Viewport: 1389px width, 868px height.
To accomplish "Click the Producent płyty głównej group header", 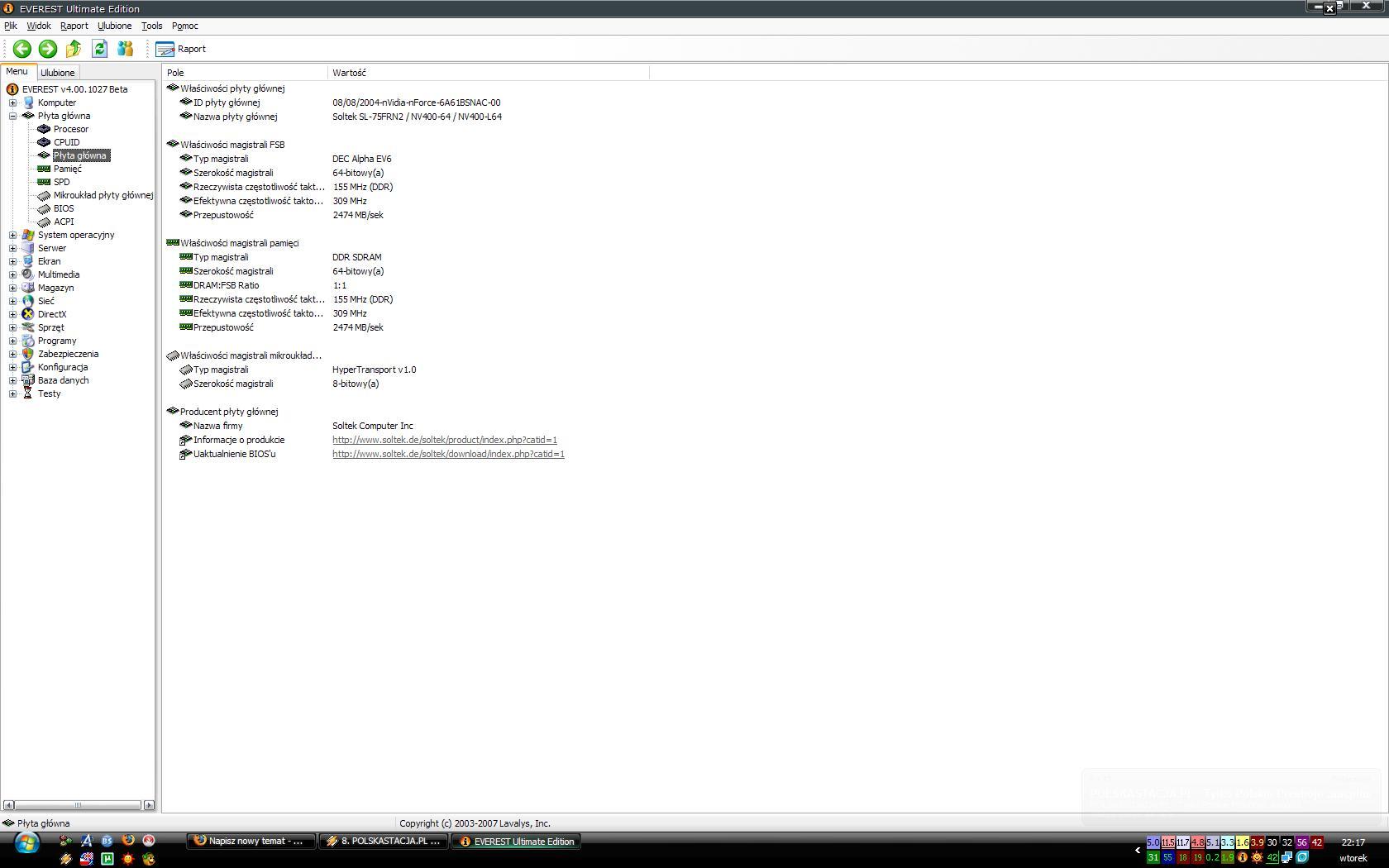I will pos(229,412).
